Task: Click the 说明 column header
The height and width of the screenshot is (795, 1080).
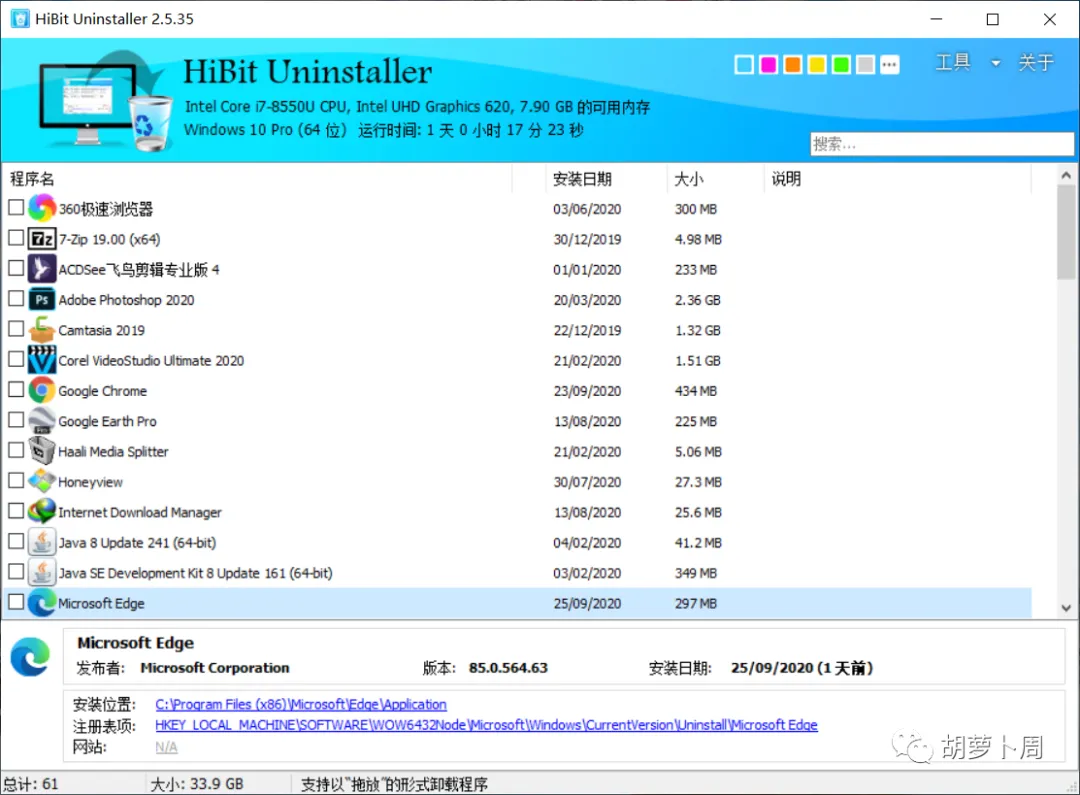Action: pos(897,179)
